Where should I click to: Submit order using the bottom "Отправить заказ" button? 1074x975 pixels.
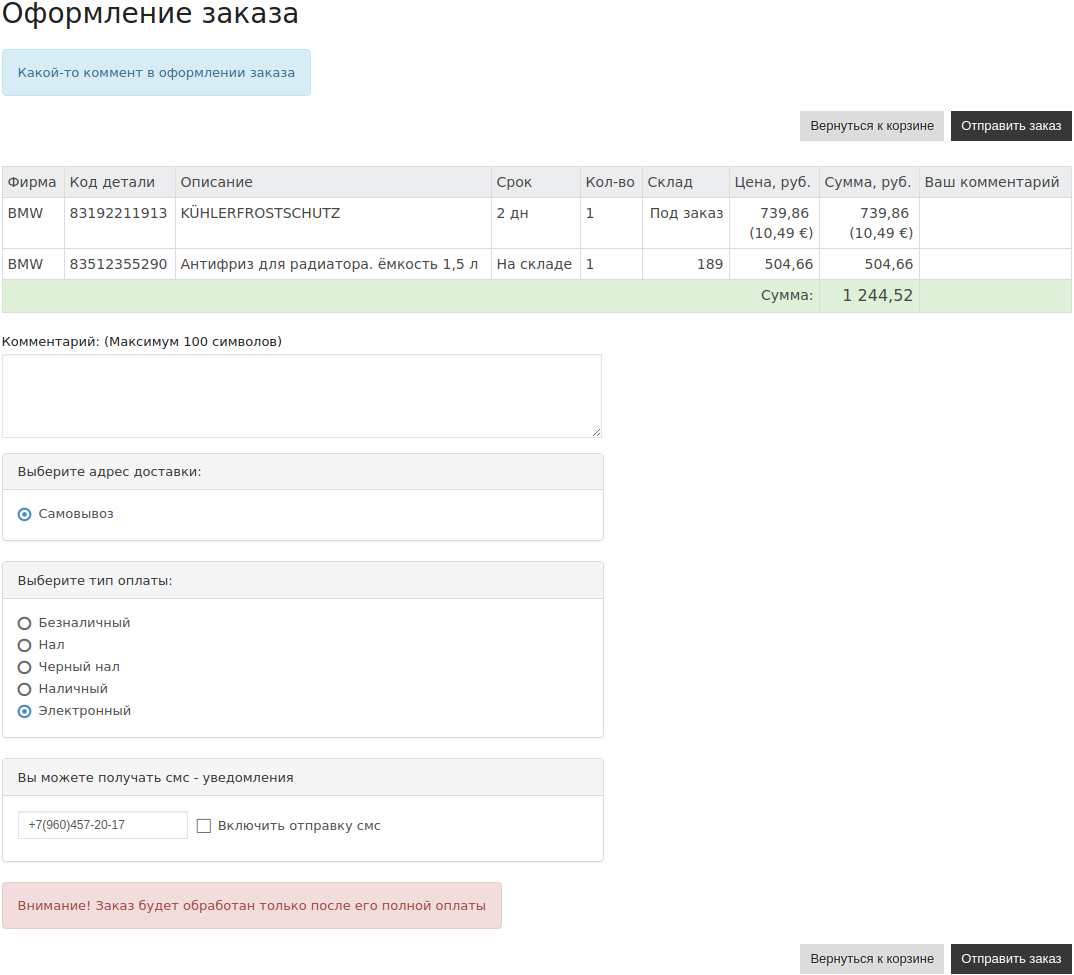pos(1011,959)
